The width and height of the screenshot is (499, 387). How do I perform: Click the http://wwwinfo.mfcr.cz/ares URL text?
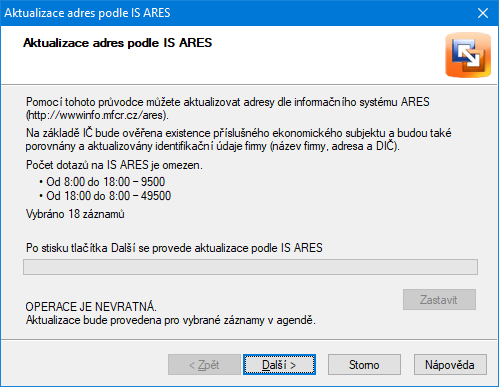[96, 115]
